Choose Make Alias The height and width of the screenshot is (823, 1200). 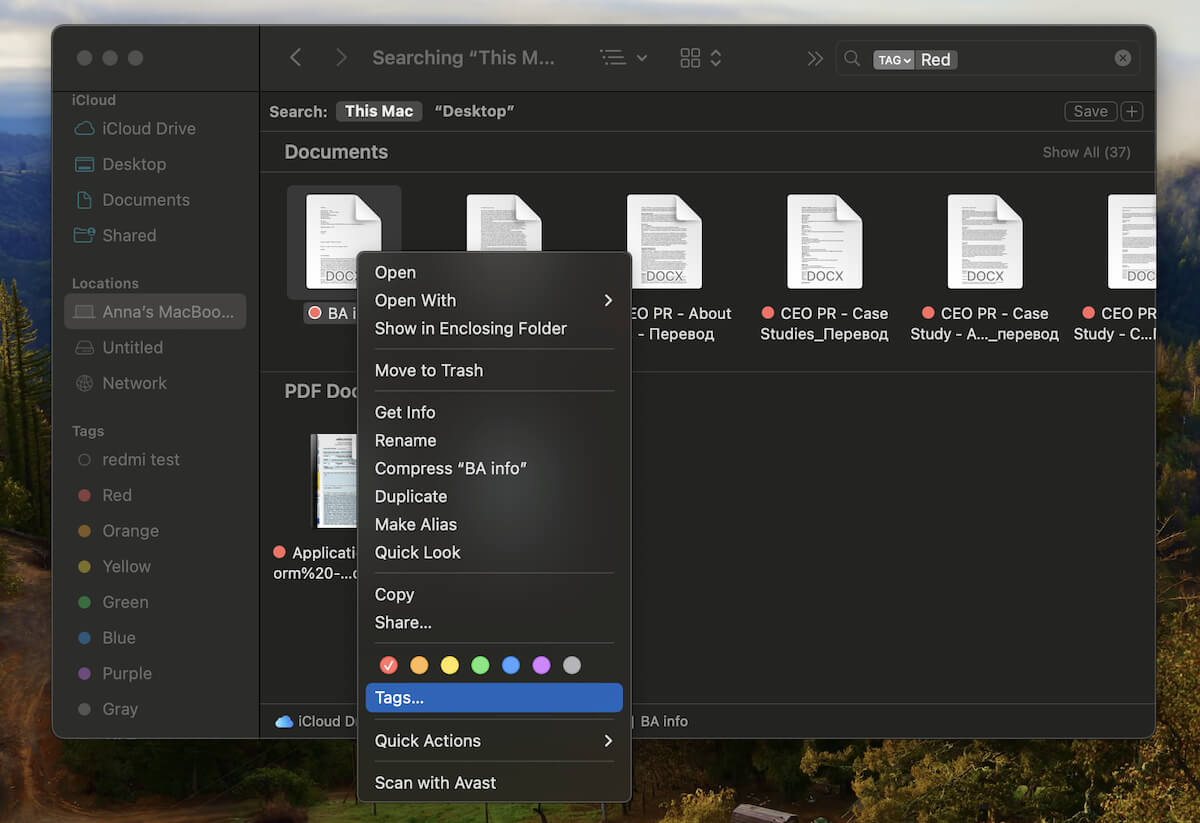tap(494, 524)
